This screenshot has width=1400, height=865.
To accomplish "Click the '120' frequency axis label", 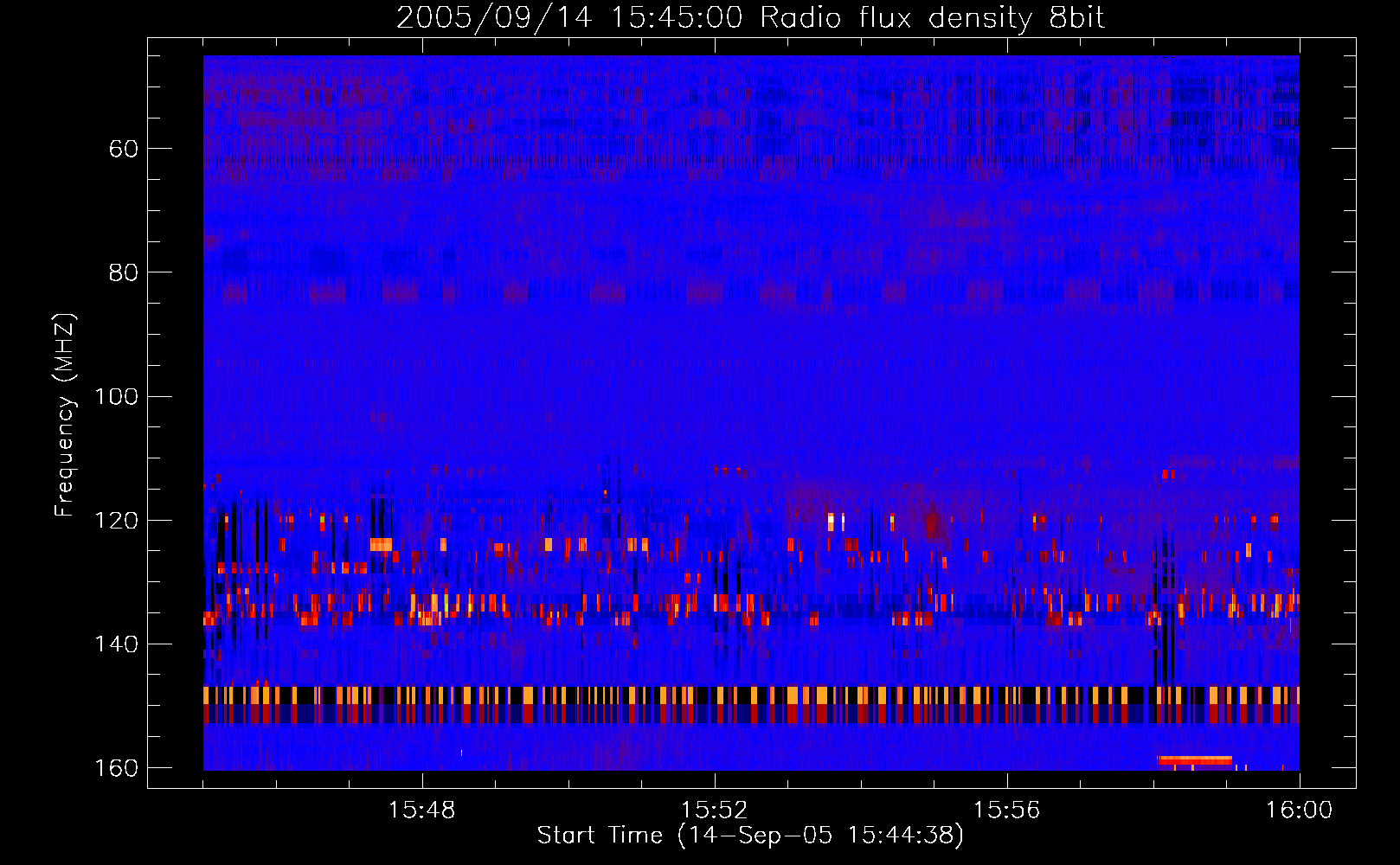I will (117, 521).
